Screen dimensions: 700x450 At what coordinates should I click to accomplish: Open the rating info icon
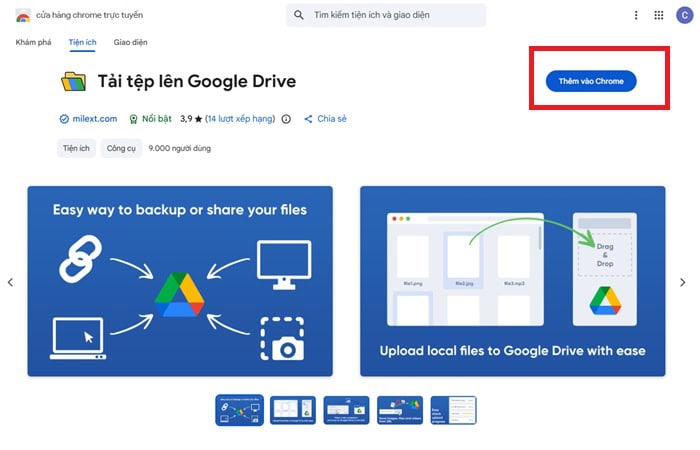point(286,119)
